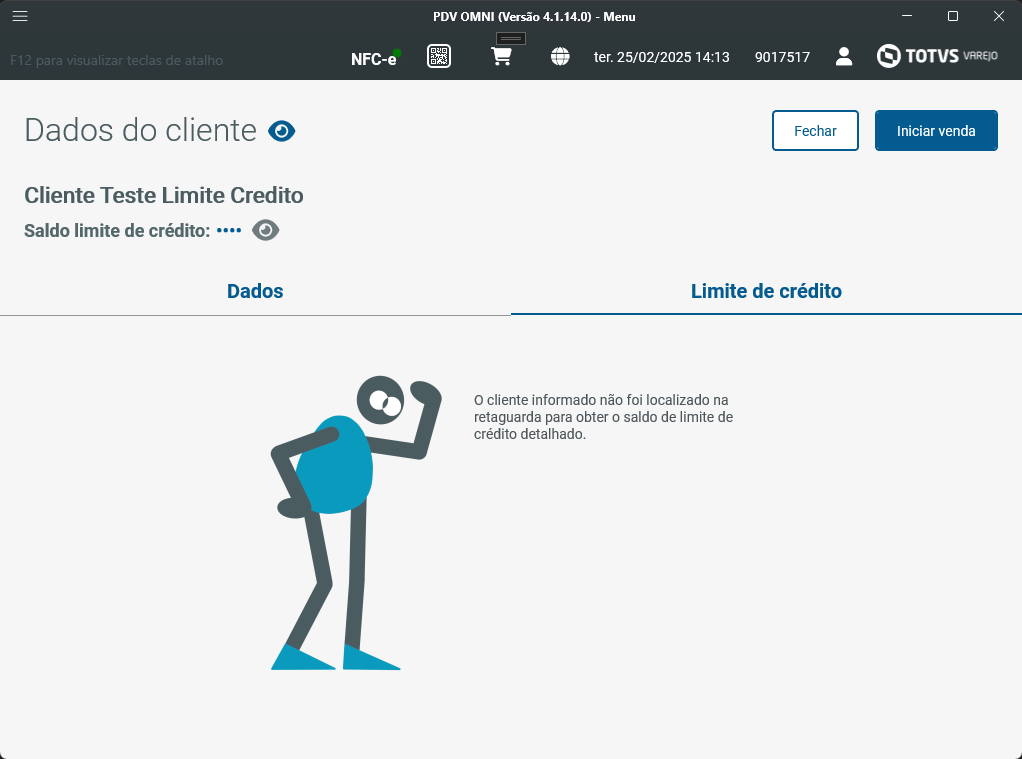This screenshot has width=1022, height=759.
Task: Click the Dados do cliente heading
Action: coord(140,130)
